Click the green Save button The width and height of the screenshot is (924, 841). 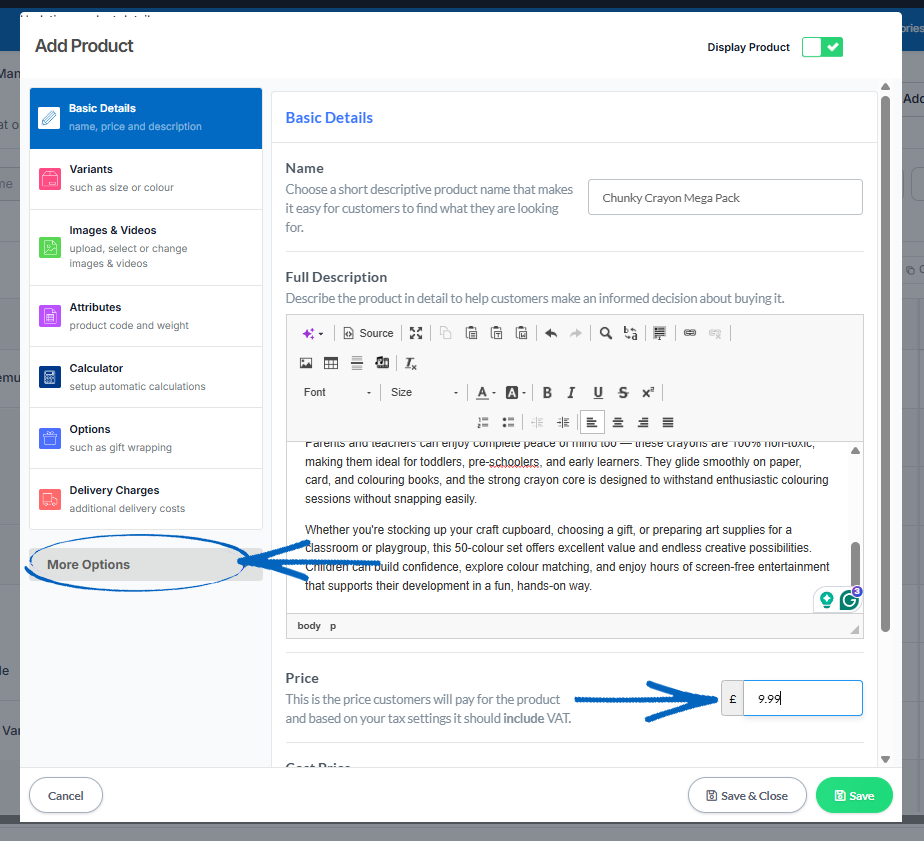point(854,796)
